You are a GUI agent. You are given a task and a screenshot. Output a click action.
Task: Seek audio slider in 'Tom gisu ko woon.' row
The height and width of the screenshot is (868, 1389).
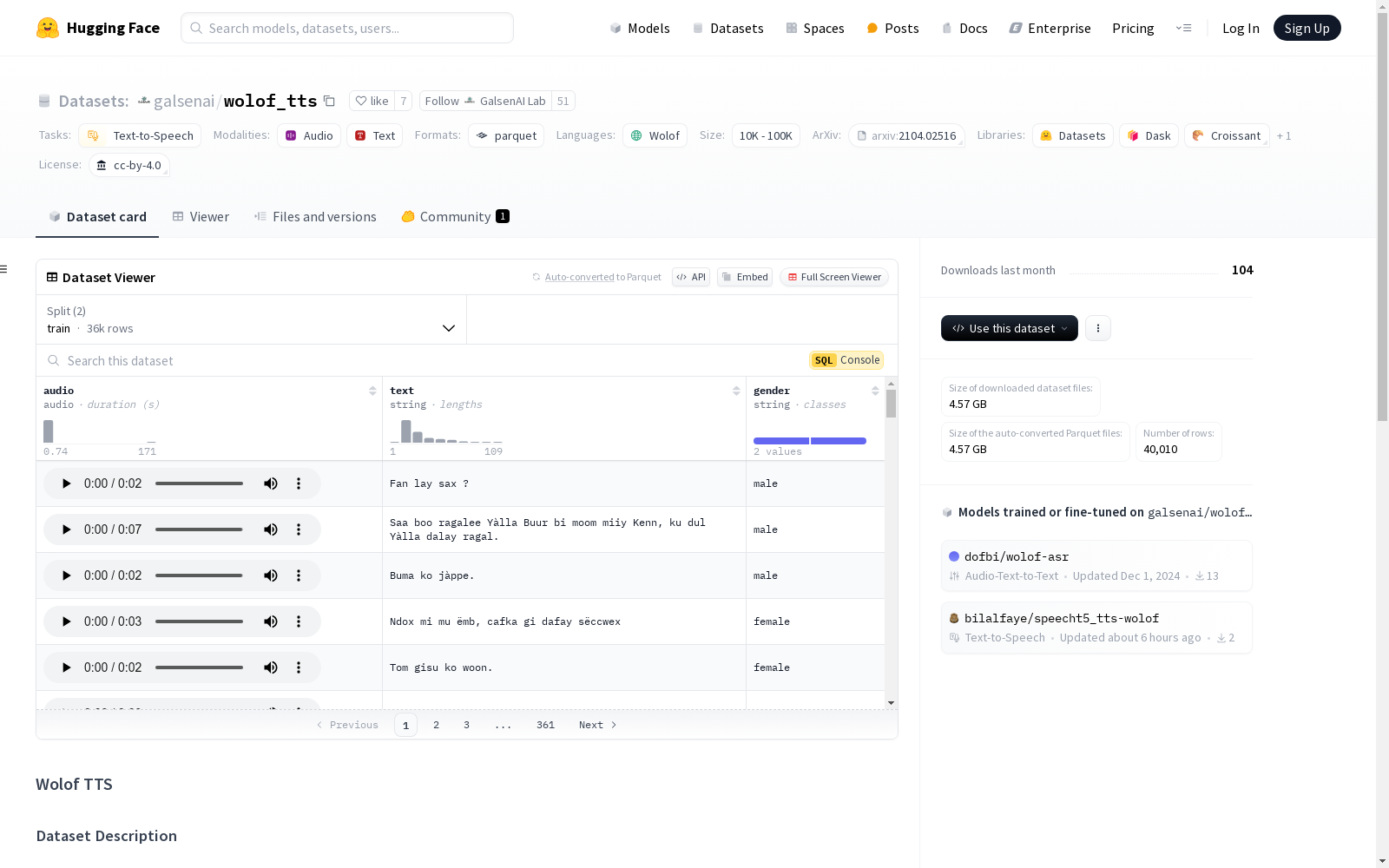coord(199,667)
